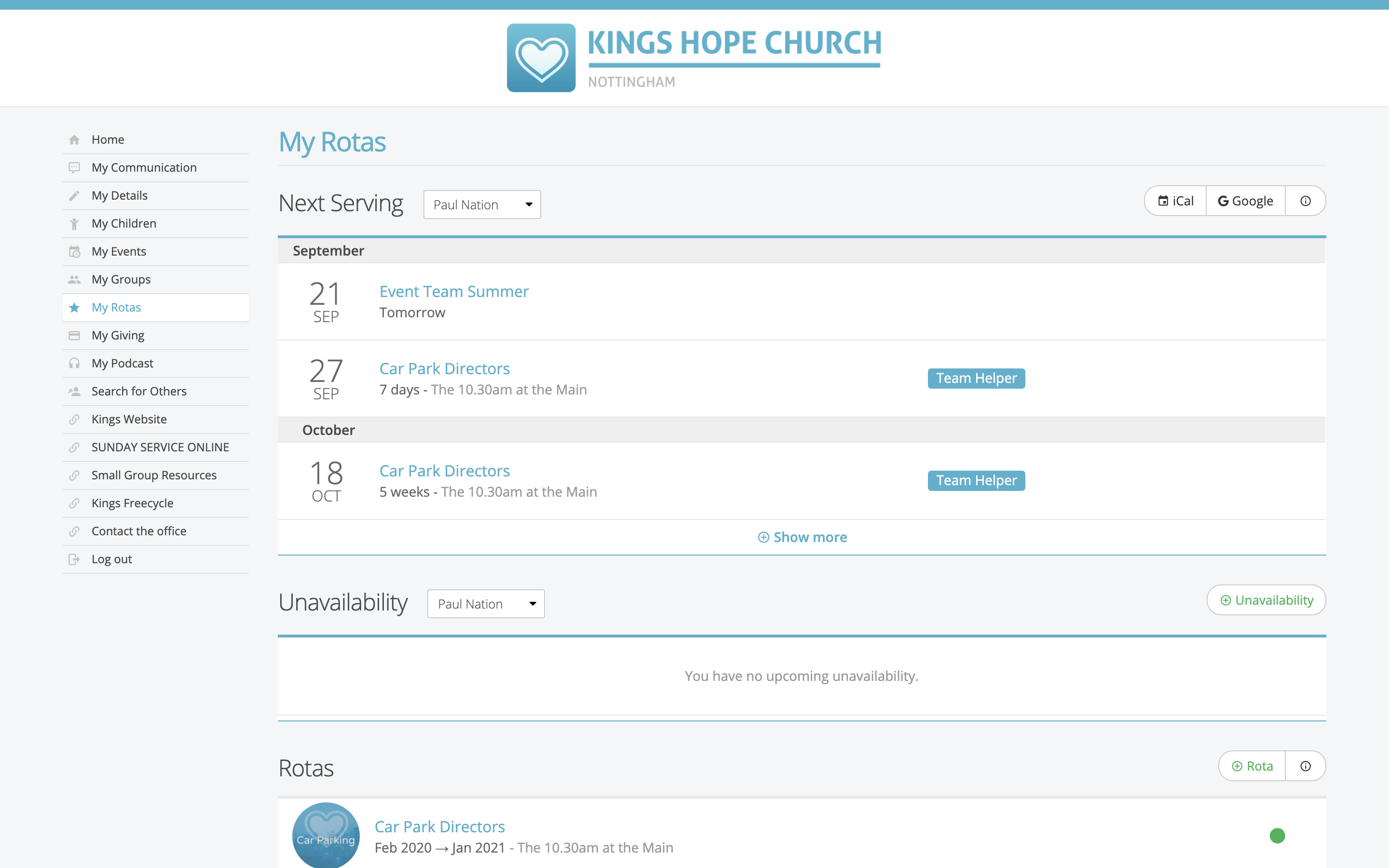Click the My Events calendar icon
The width and height of the screenshot is (1389, 868).
[x=75, y=251]
